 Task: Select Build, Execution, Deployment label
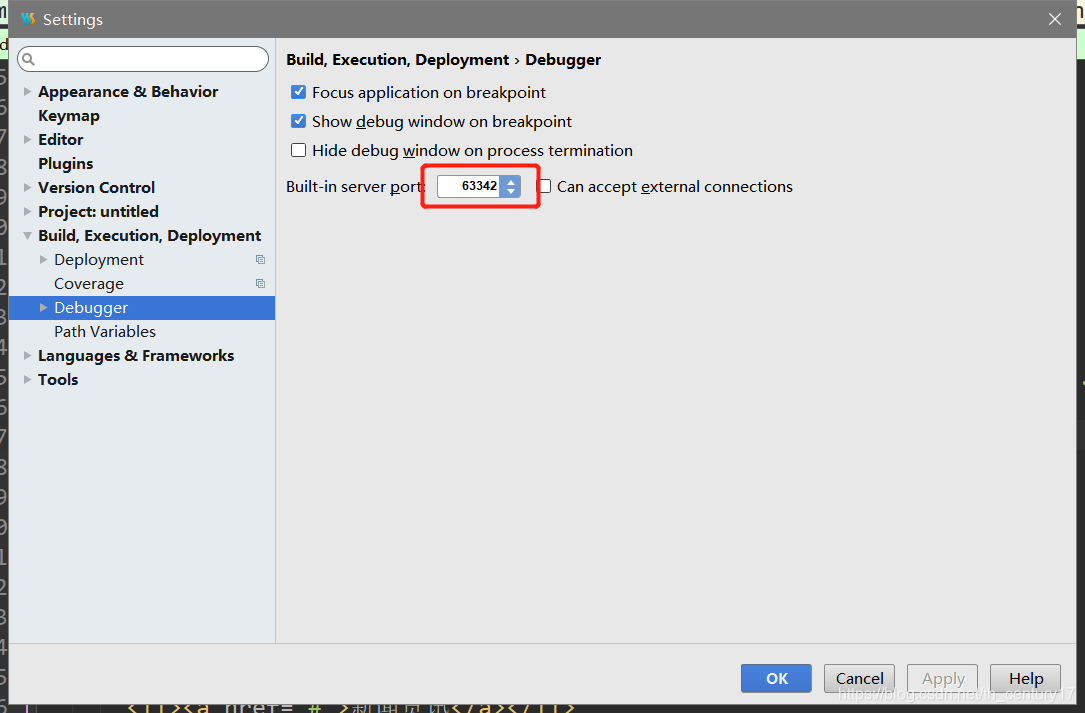[x=149, y=235]
